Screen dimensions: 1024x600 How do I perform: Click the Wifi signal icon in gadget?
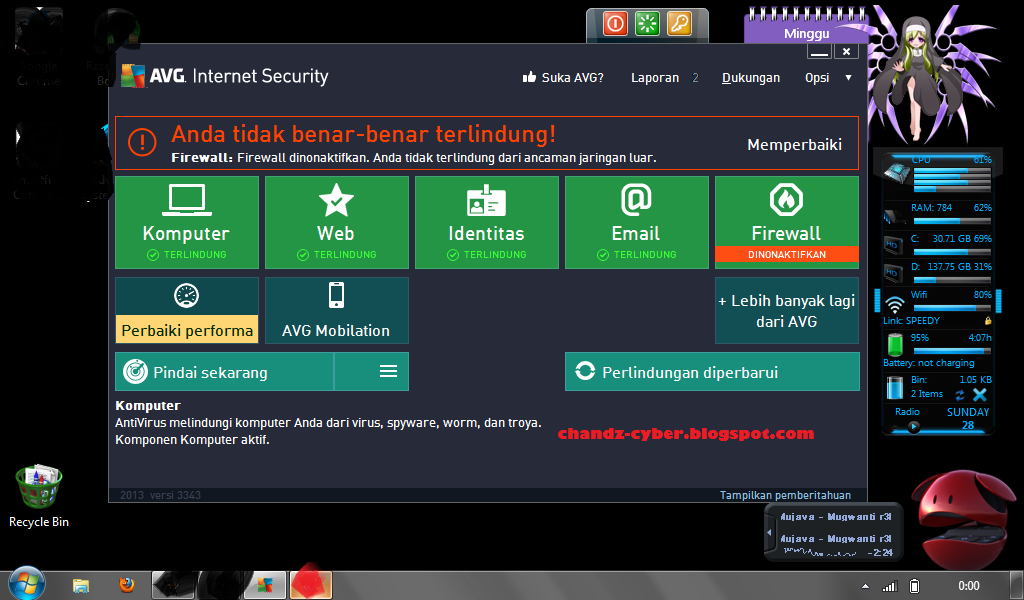click(895, 304)
